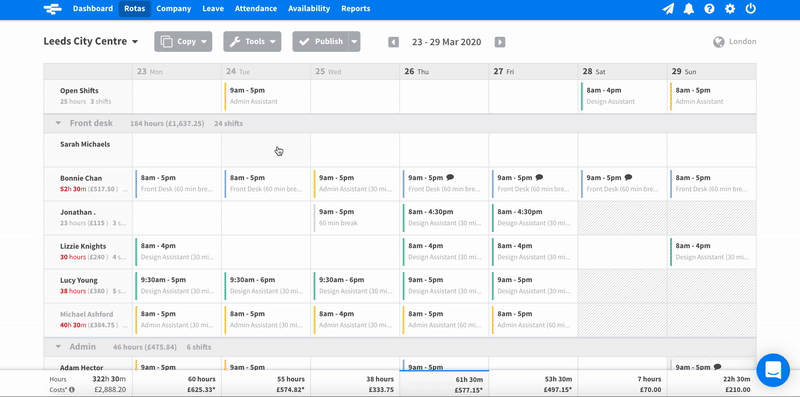Open Bonnie Chan's Monday 8am - 5pm shift
This screenshot has height=397, width=800.
177,184
